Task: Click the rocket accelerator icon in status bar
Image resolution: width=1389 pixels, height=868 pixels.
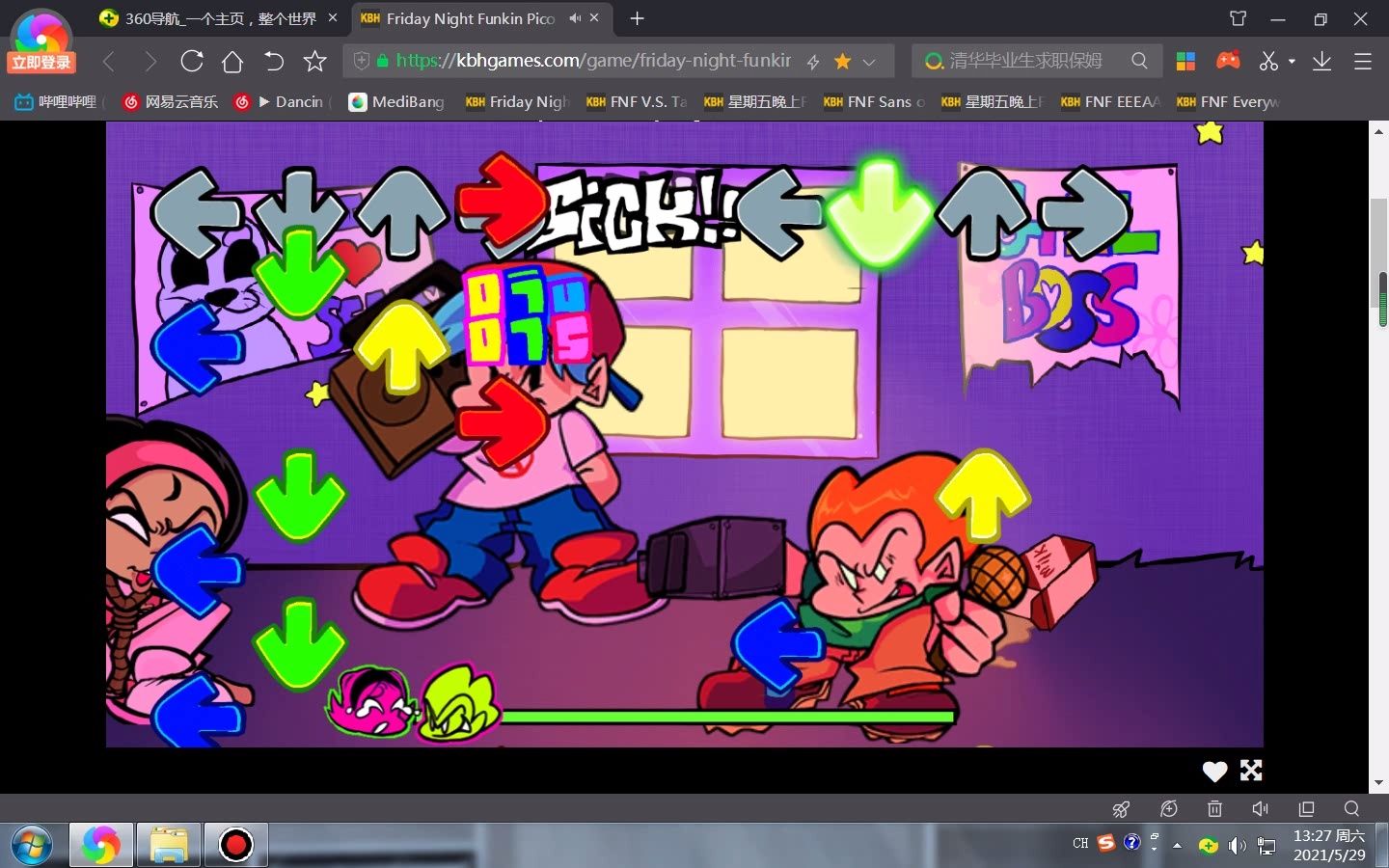Action: coord(1121,809)
